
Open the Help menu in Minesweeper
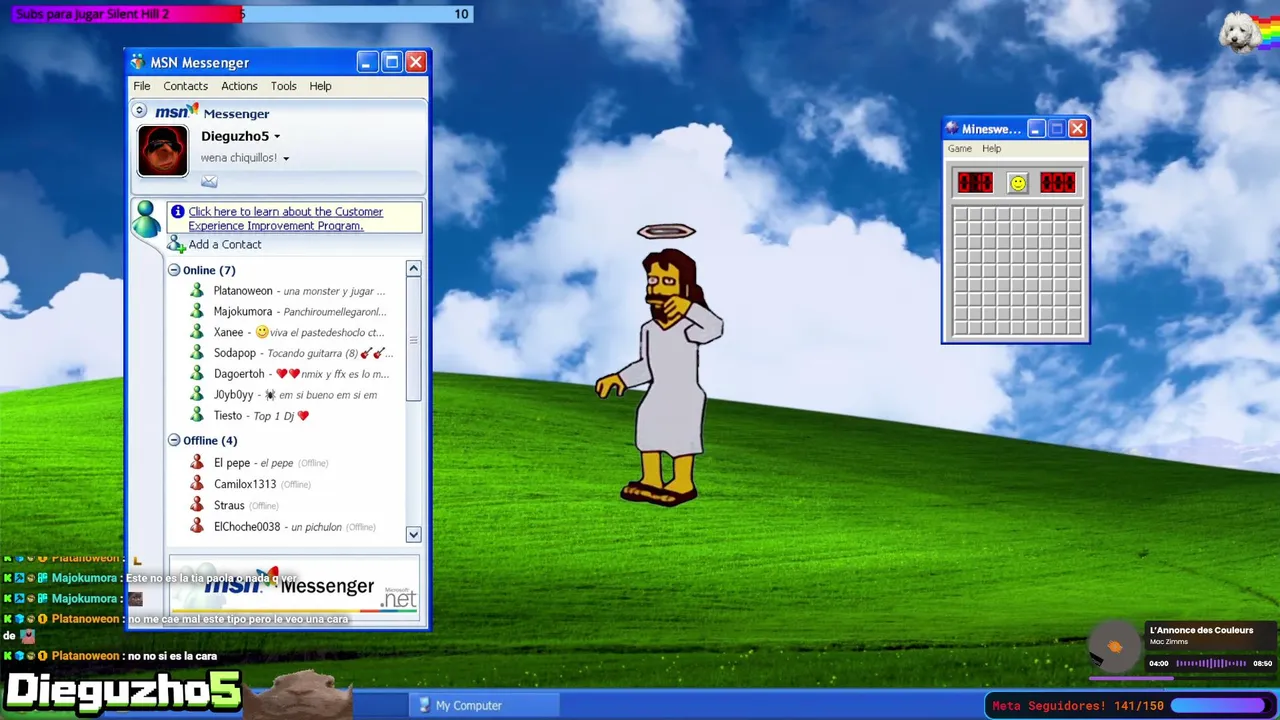tap(991, 148)
